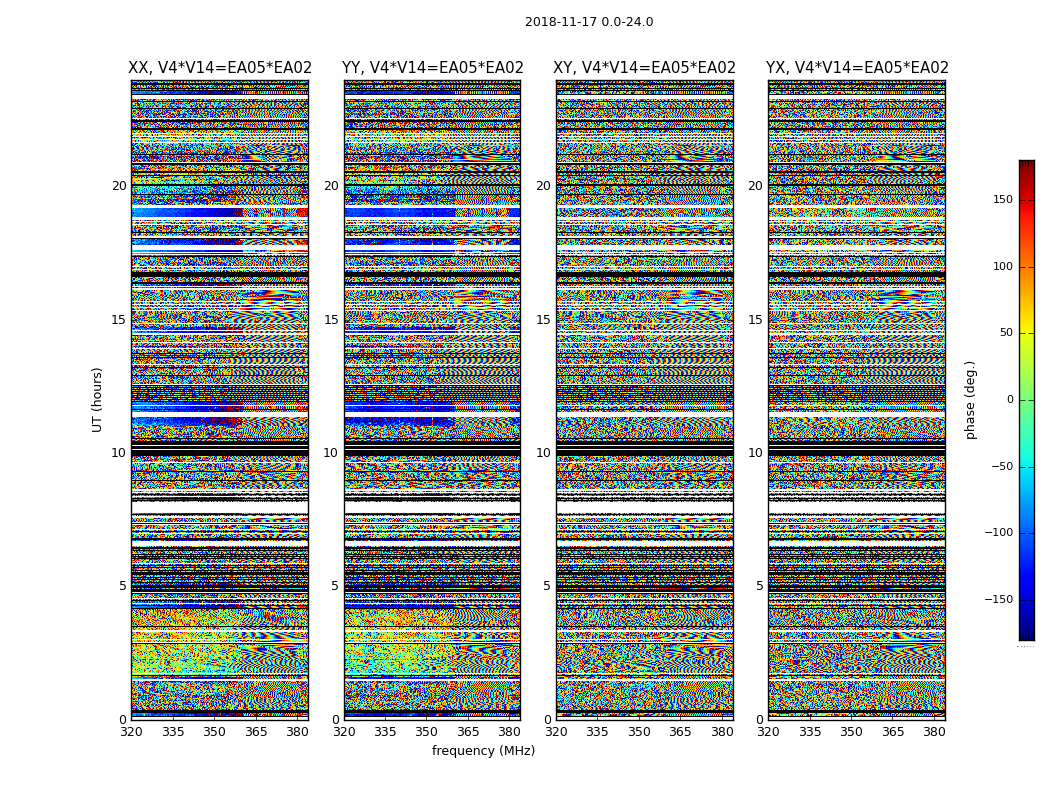Click the 365 tick under YX plot
1050x800 pixels.
click(893, 732)
